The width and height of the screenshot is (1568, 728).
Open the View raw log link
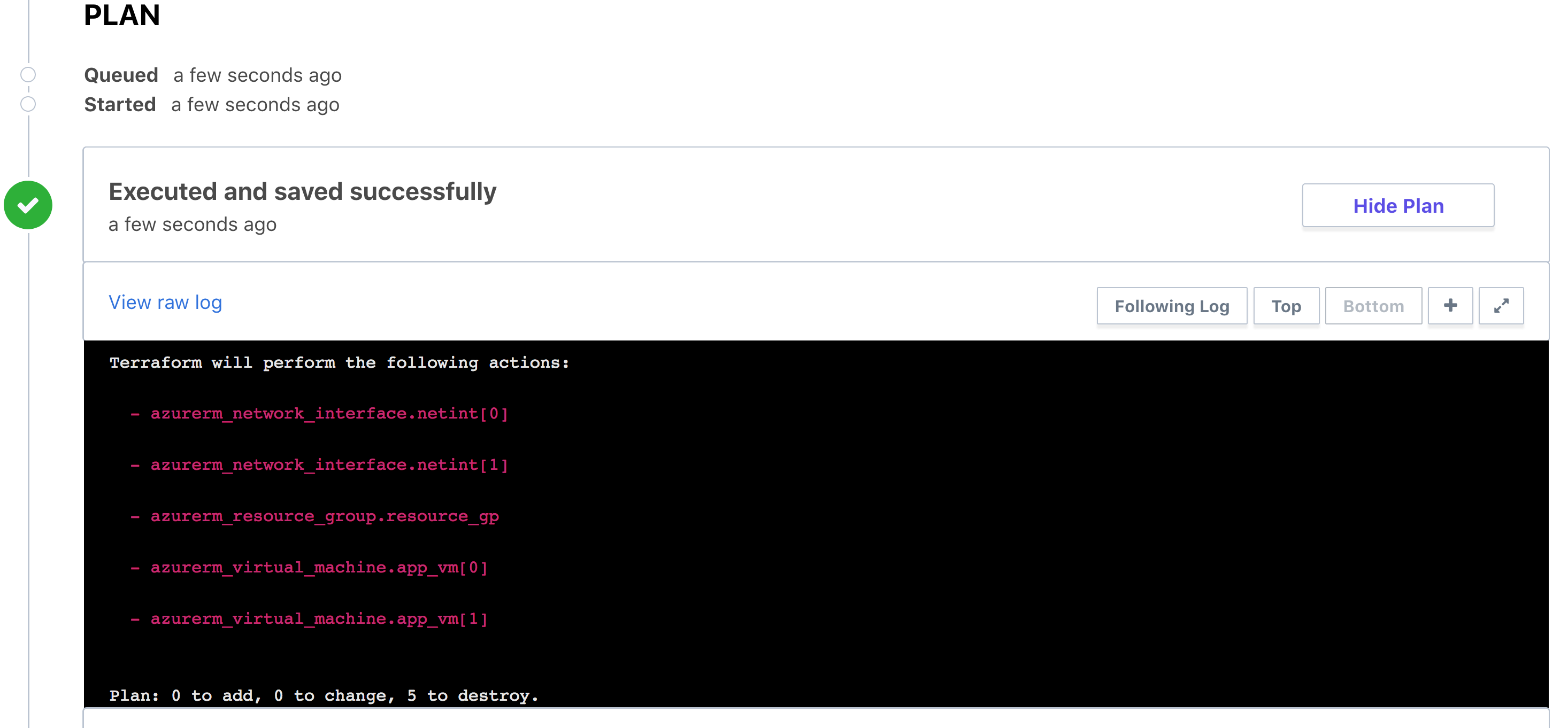point(165,303)
